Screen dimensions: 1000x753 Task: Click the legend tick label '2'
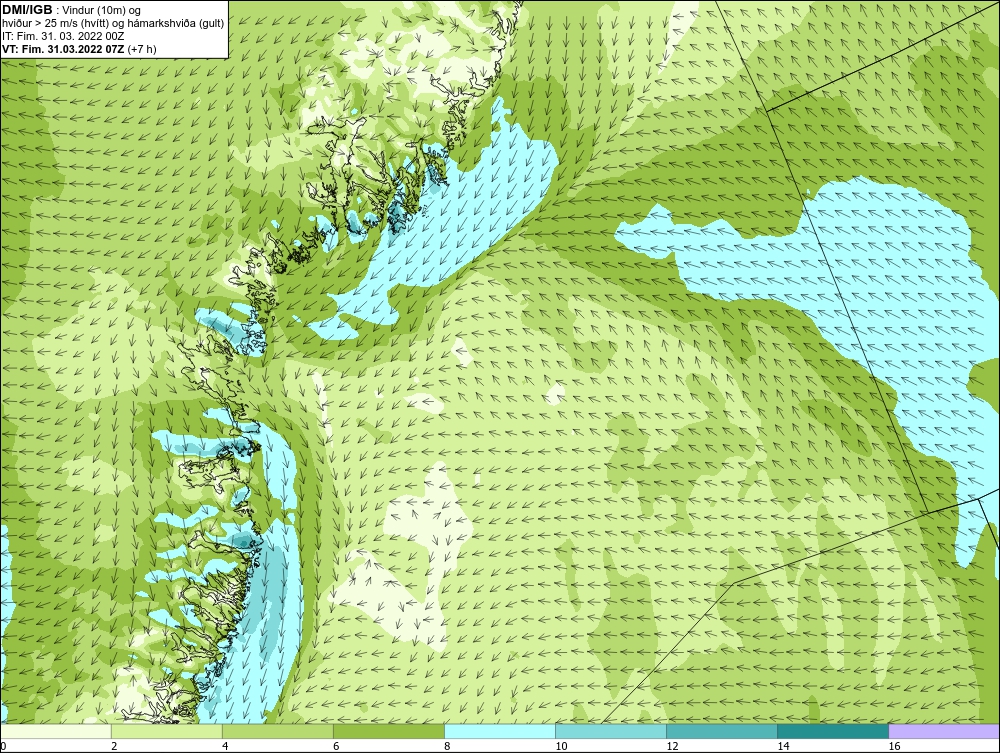pyautogui.click(x=114, y=746)
